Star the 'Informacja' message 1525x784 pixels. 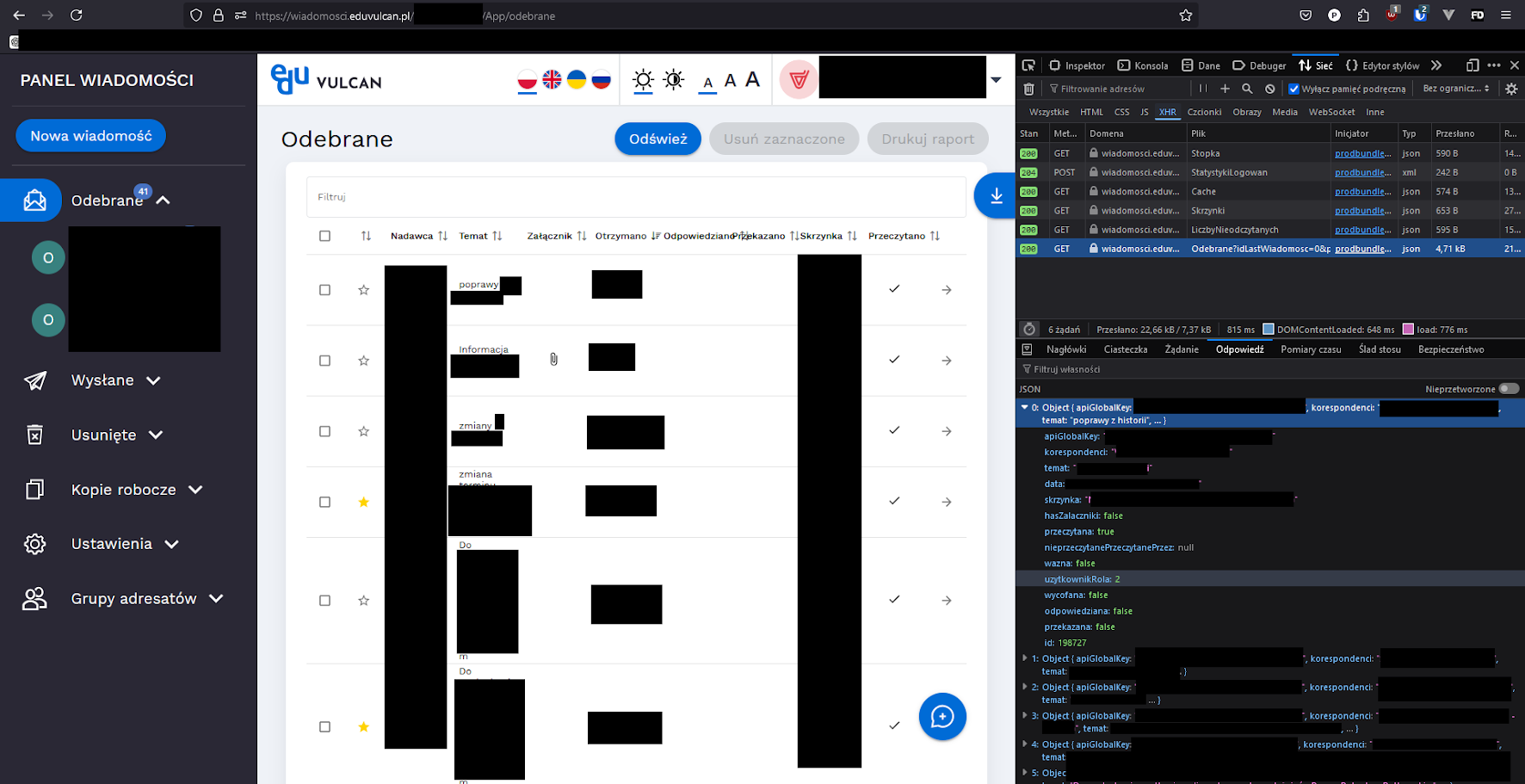[364, 361]
